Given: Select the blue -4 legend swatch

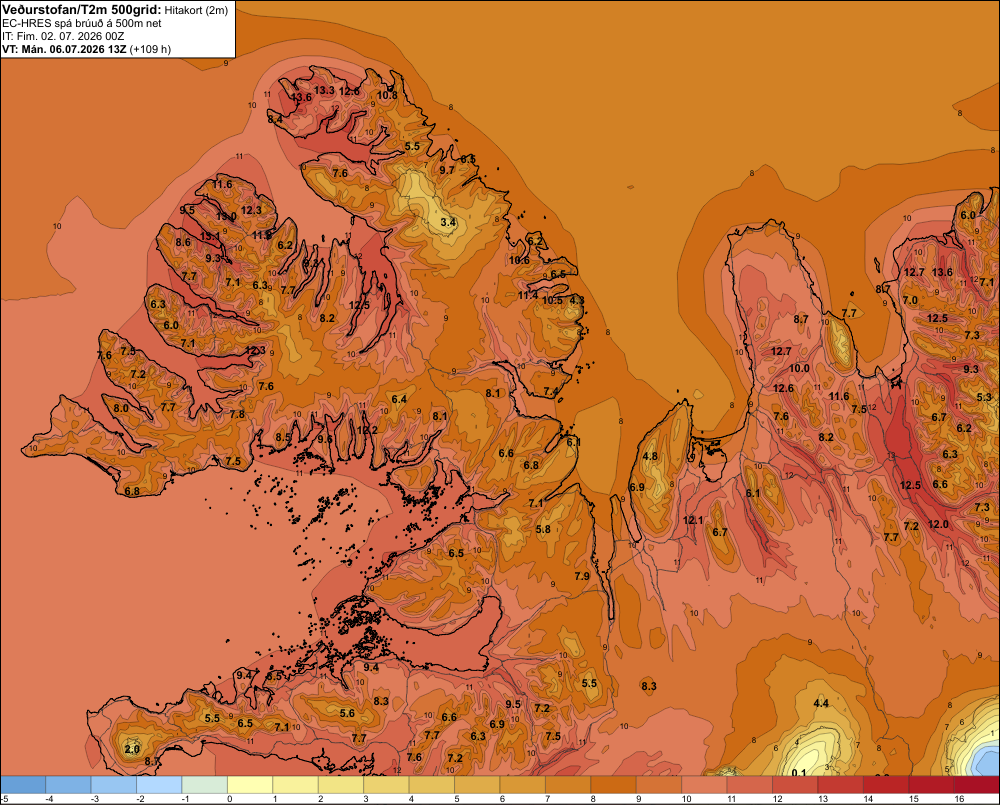Looking at the screenshot, I should point(68,784).
